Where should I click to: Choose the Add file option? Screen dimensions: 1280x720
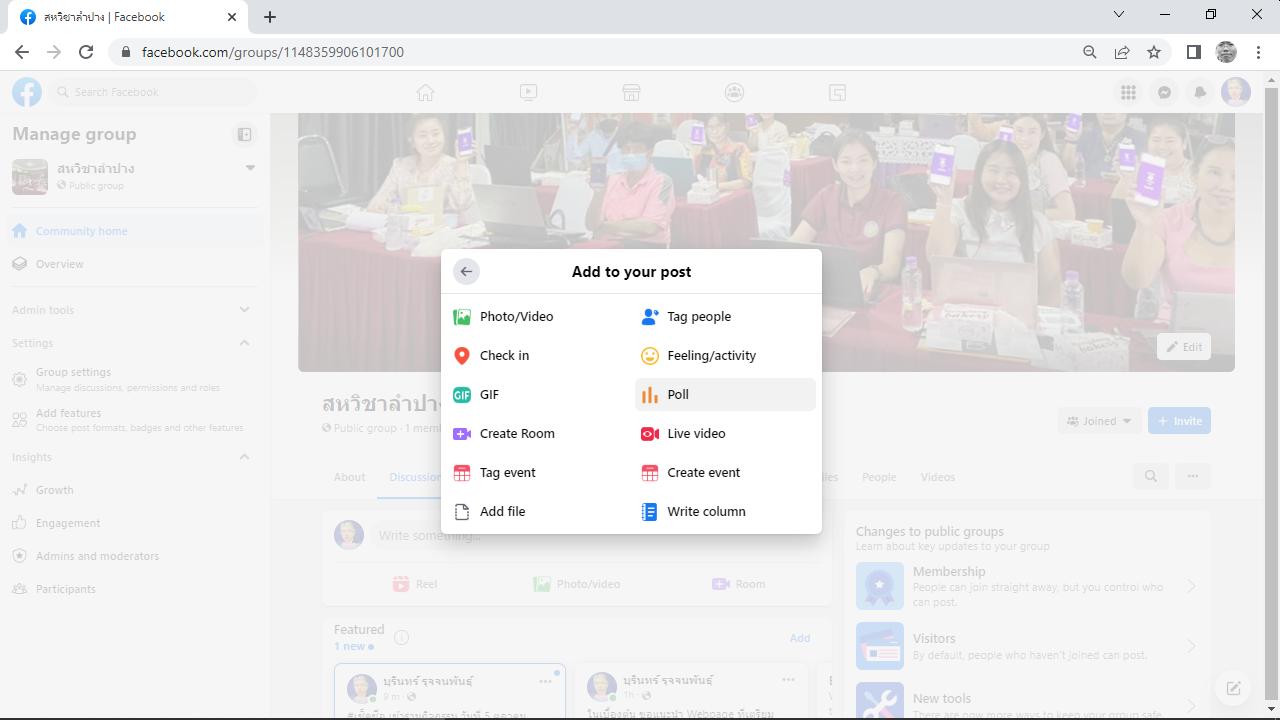[538, 512]
